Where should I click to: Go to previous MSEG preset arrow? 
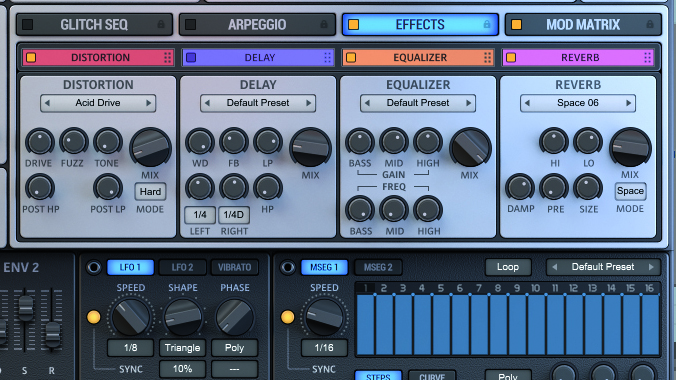point(555,267)
